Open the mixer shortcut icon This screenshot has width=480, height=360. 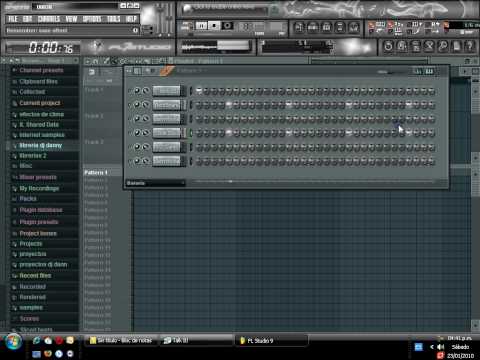click(x=354, y=27)
